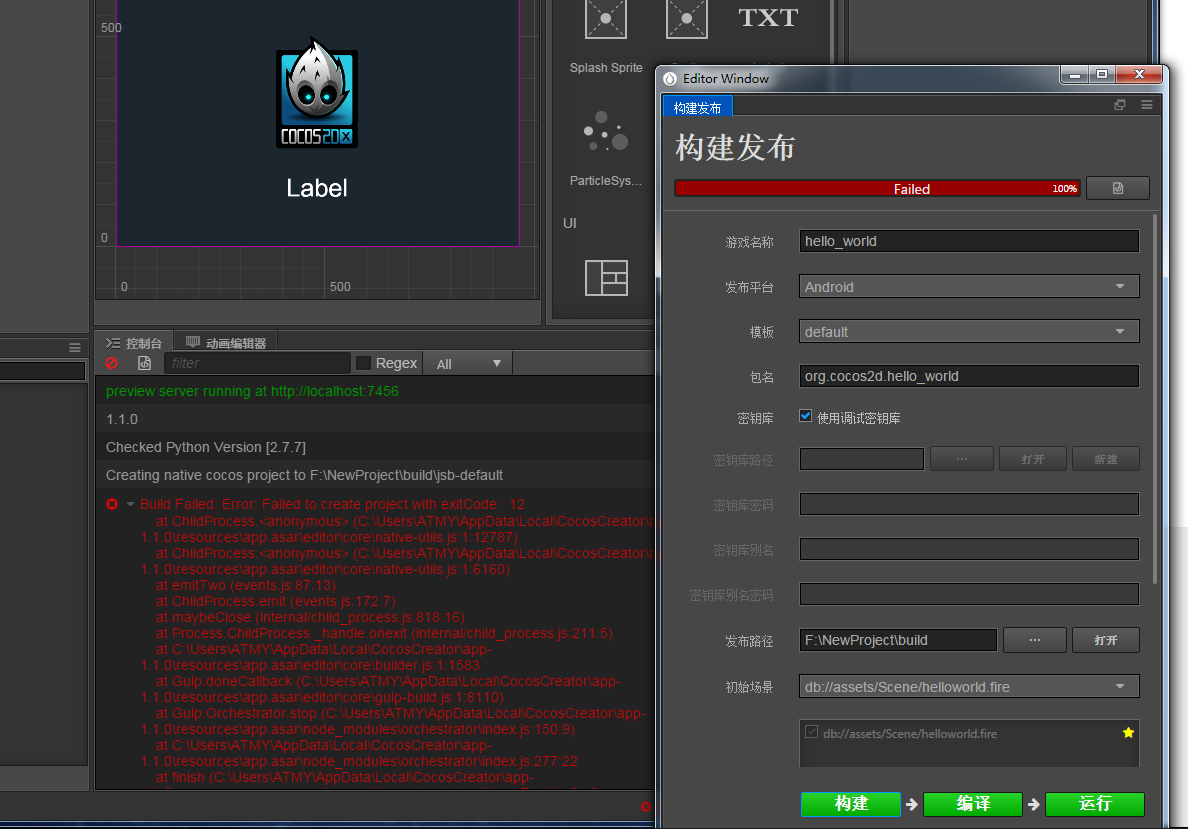The width and height of the screenshot is (1188, 829).
Task: Click the Creating native cocos project log line
Action: (x=304, y=475)
